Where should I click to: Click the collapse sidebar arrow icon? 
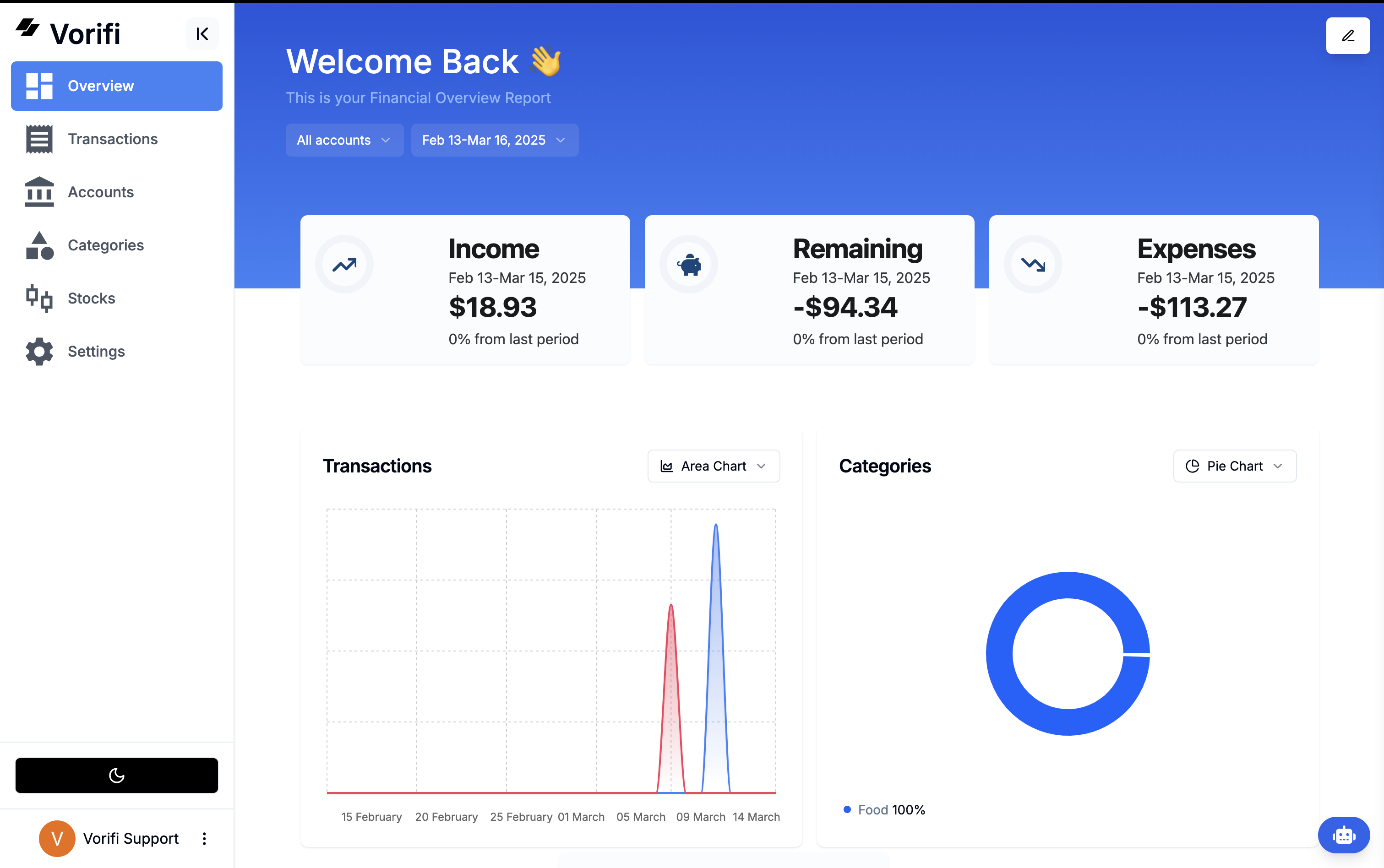202,34
